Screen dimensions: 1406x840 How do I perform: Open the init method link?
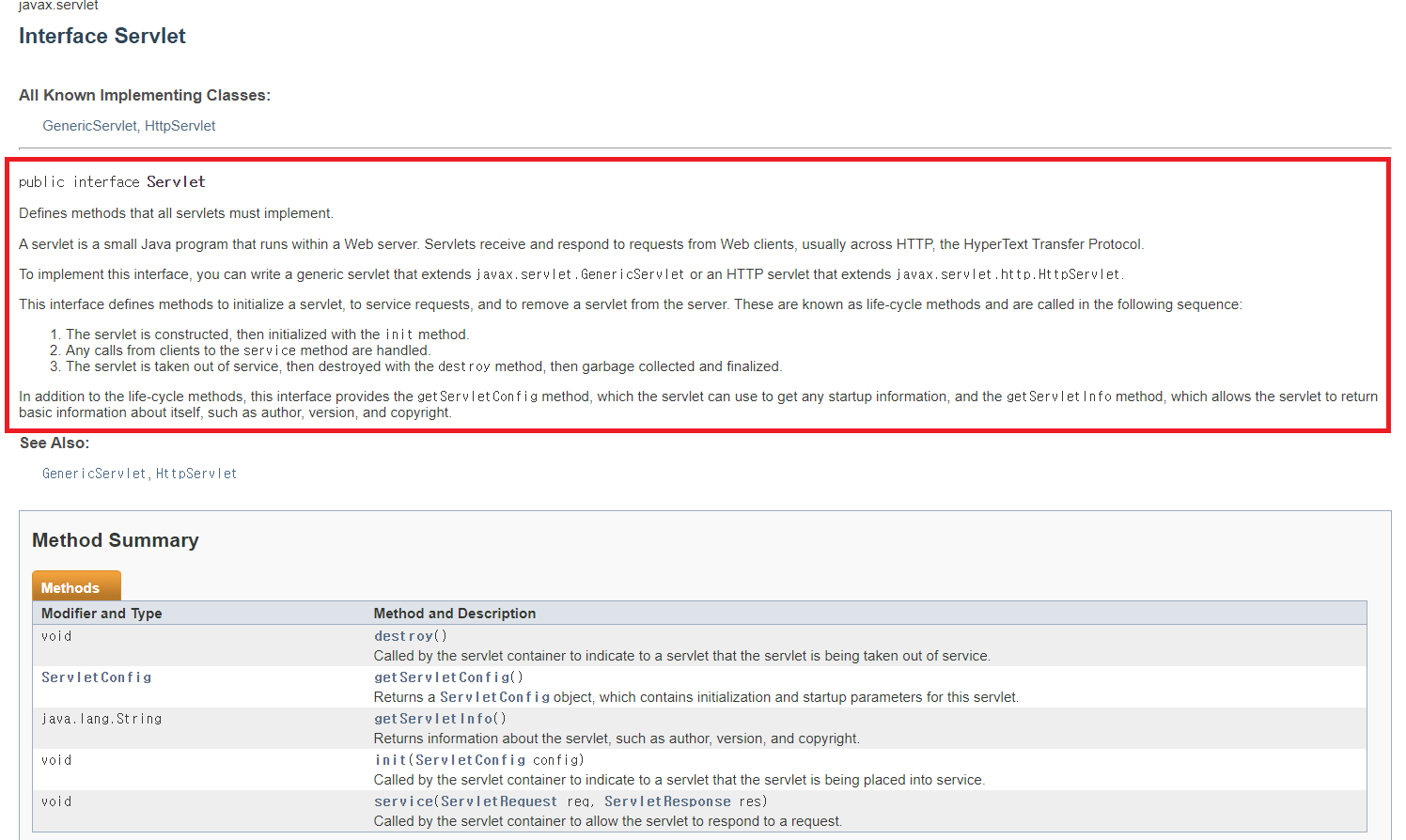coord(390,760)
